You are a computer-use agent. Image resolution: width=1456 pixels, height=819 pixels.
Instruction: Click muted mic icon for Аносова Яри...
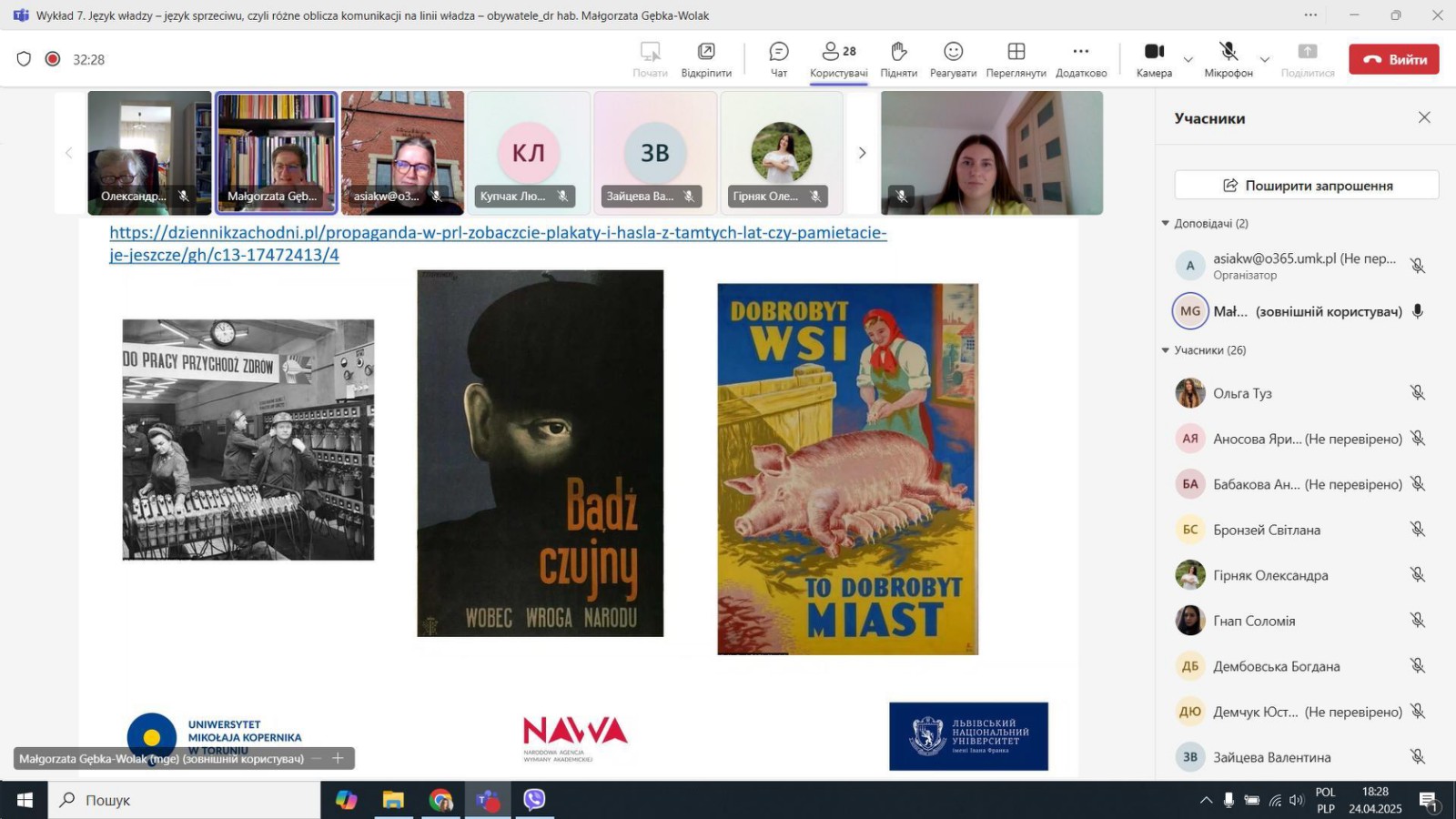1417,438
